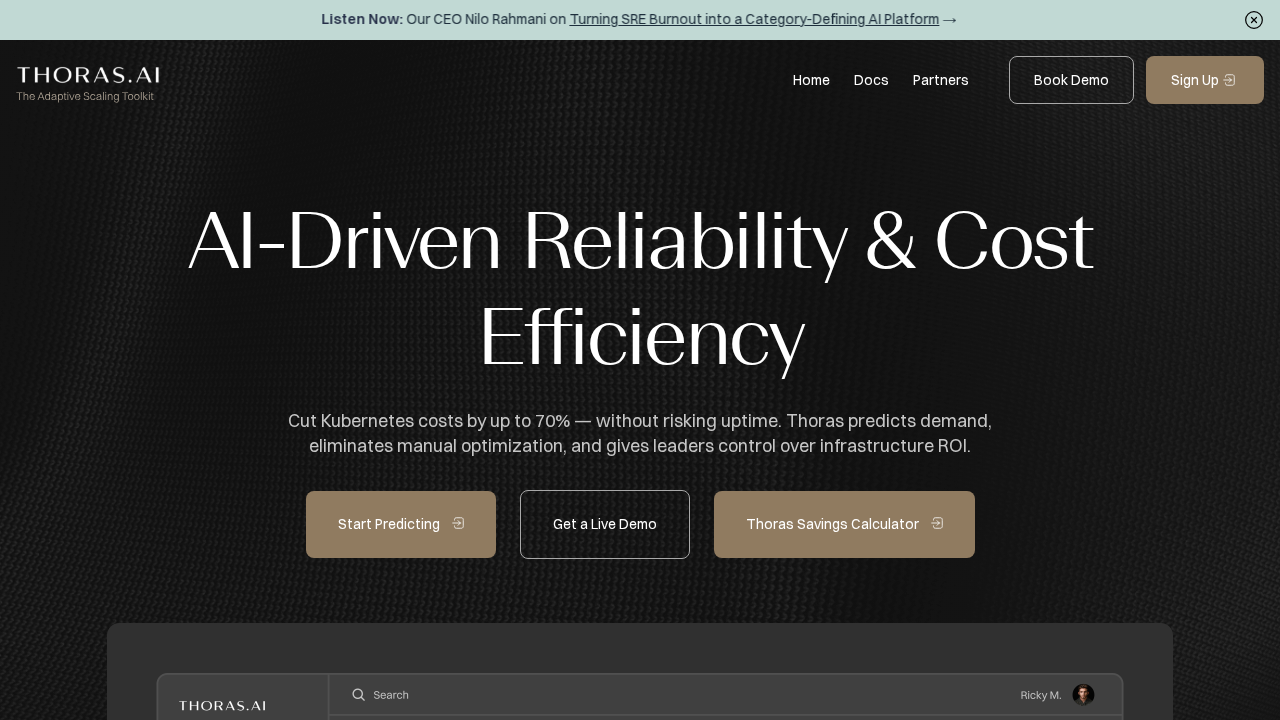The image size is (1280, 720).
Task: Click Ricky M. profile avatar
Action: point(1083,695)
